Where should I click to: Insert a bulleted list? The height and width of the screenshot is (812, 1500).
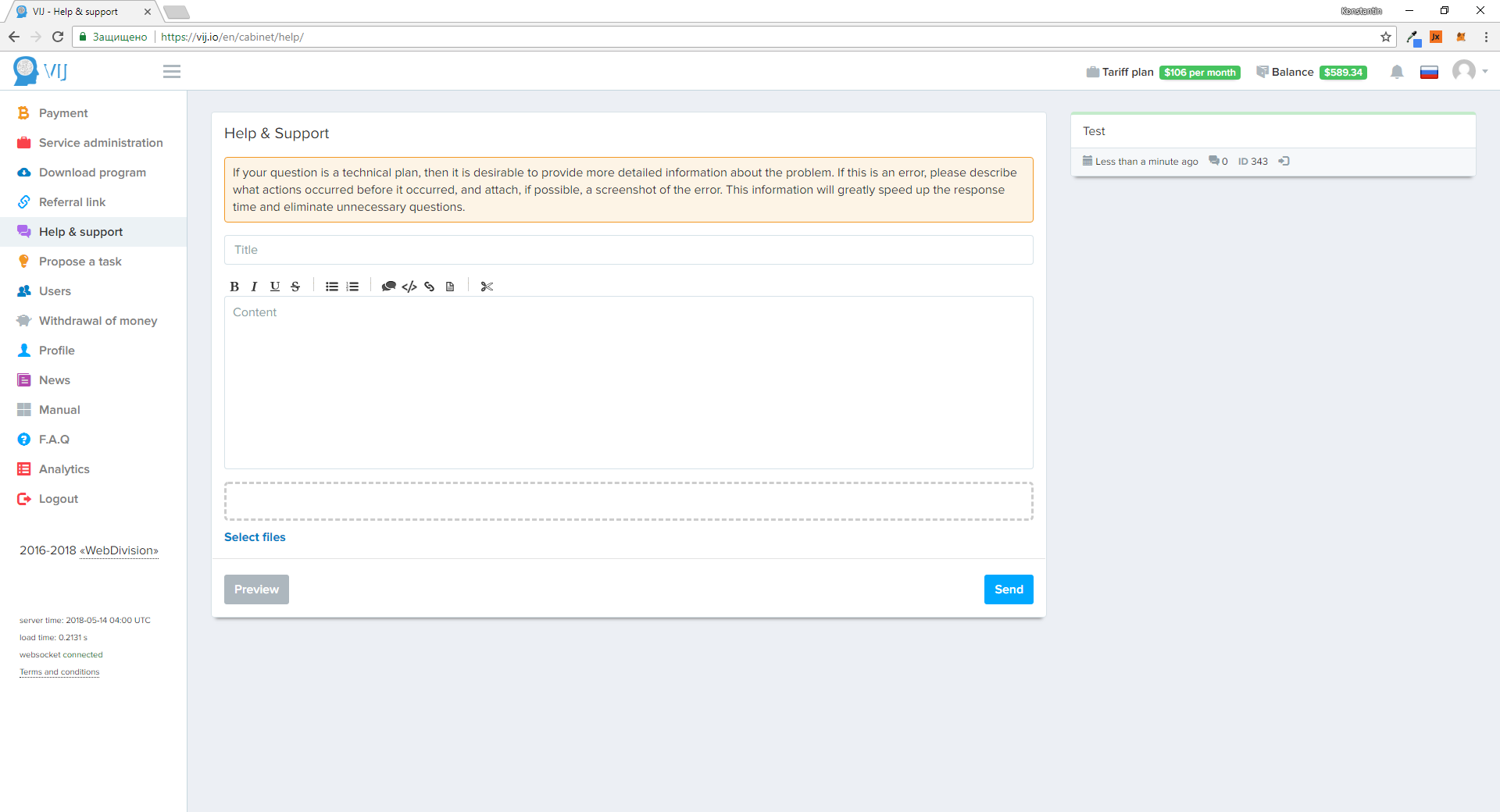coord(332,287)
